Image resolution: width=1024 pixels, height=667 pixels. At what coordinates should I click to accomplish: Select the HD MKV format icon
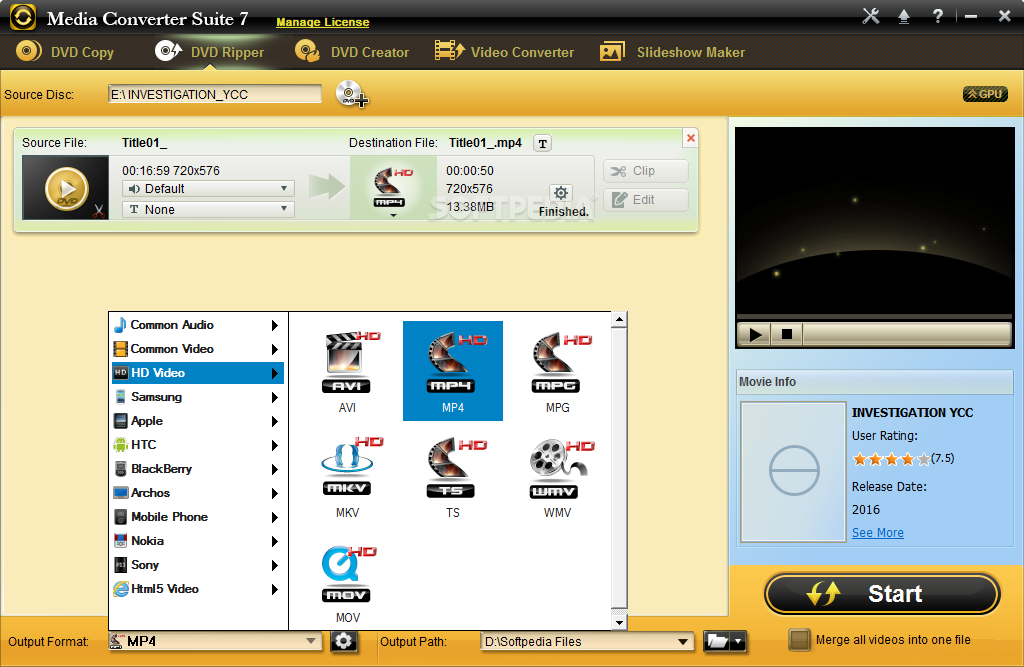(347, 476)
